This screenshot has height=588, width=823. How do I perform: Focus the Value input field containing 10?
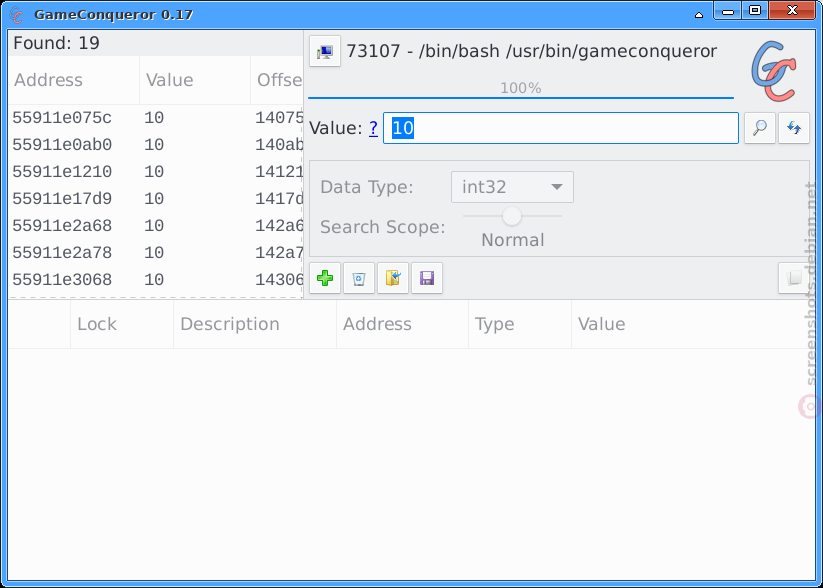tap(561, 128)
